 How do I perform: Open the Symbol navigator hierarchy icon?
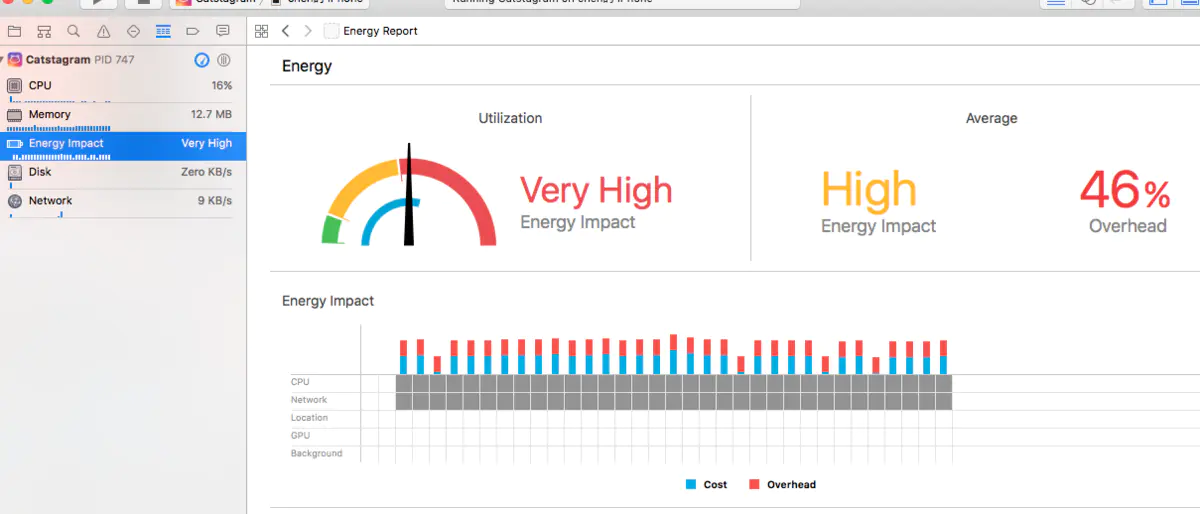click(44, 31)
